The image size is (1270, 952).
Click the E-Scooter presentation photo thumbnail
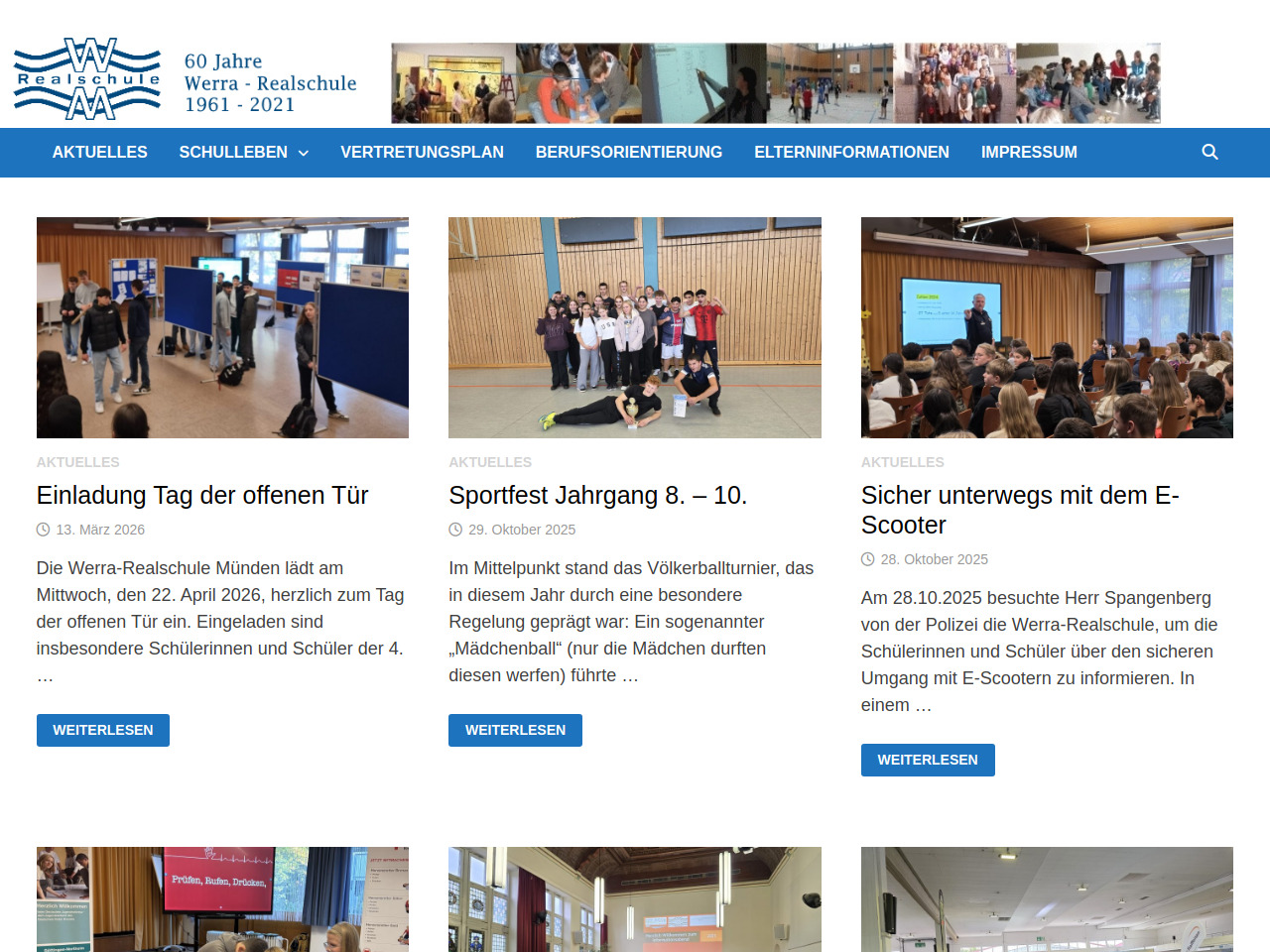click(x=1047, y=327)
